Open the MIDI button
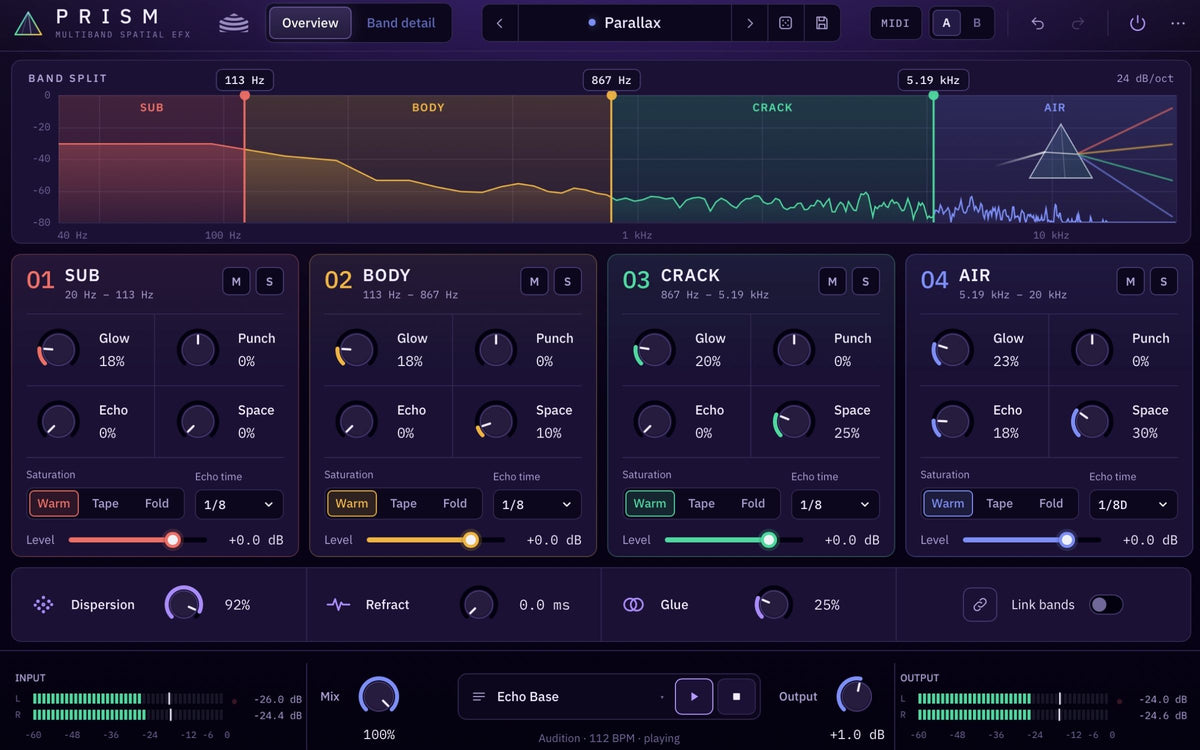The width and height of the screenshot is (1200, 750). tap(895, 23)
